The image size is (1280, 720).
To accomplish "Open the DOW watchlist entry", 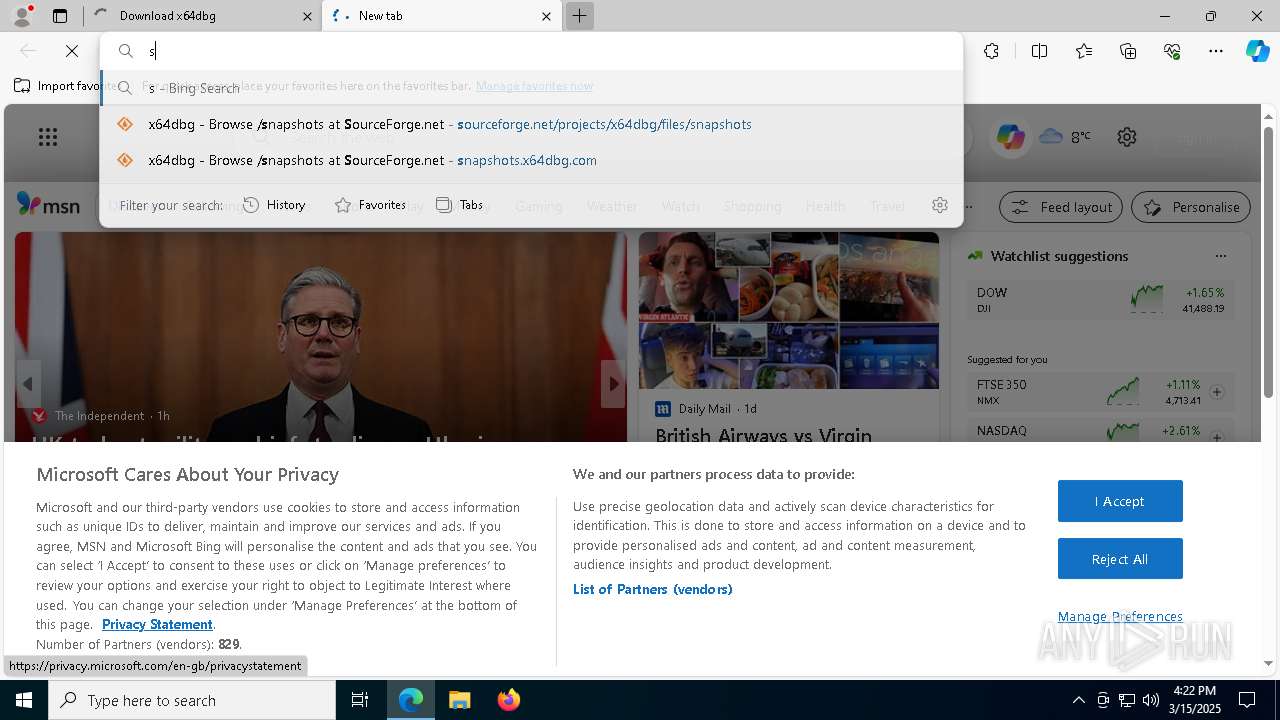I will pos(1100,299).
